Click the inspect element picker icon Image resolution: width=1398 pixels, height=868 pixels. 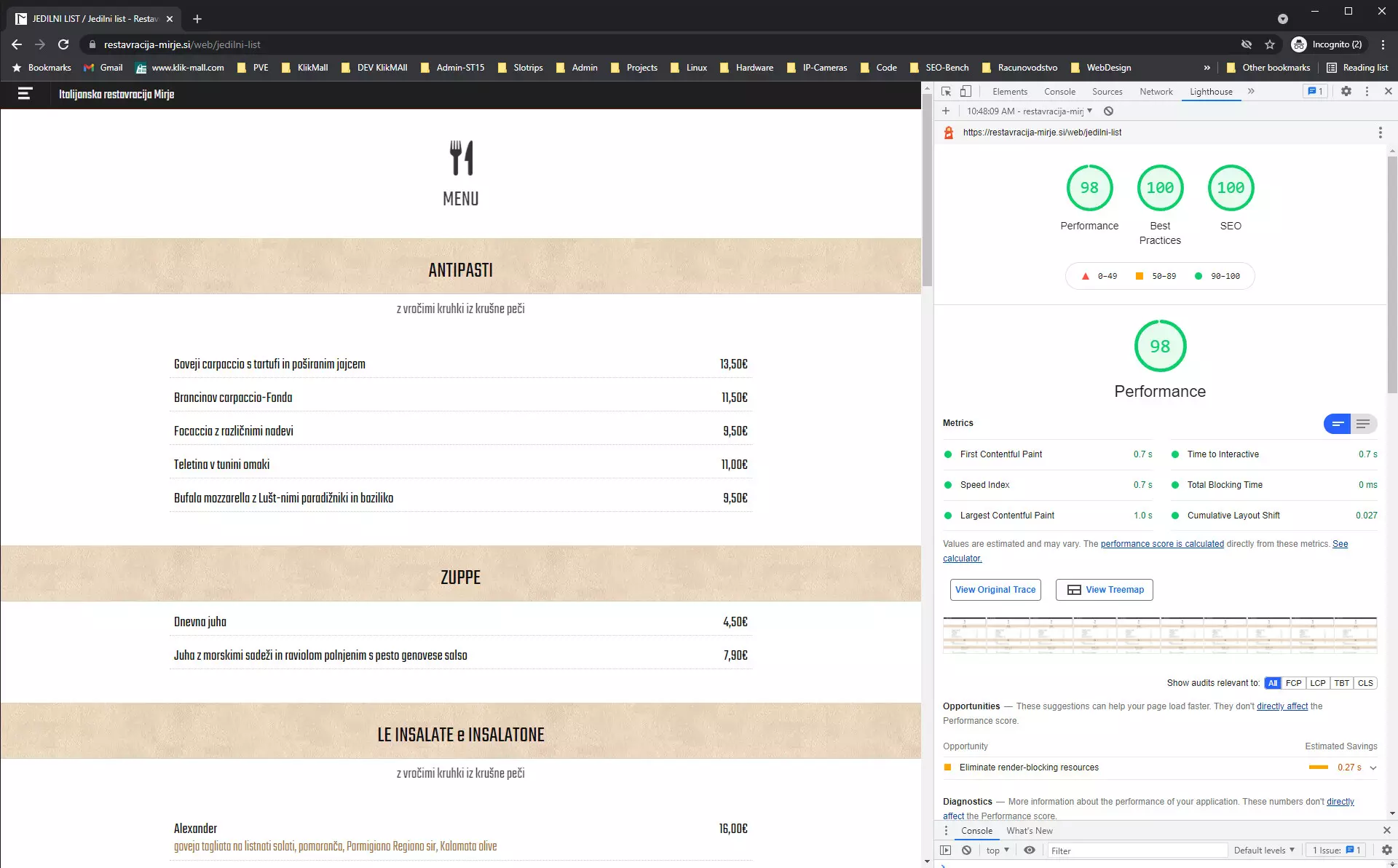946,92
